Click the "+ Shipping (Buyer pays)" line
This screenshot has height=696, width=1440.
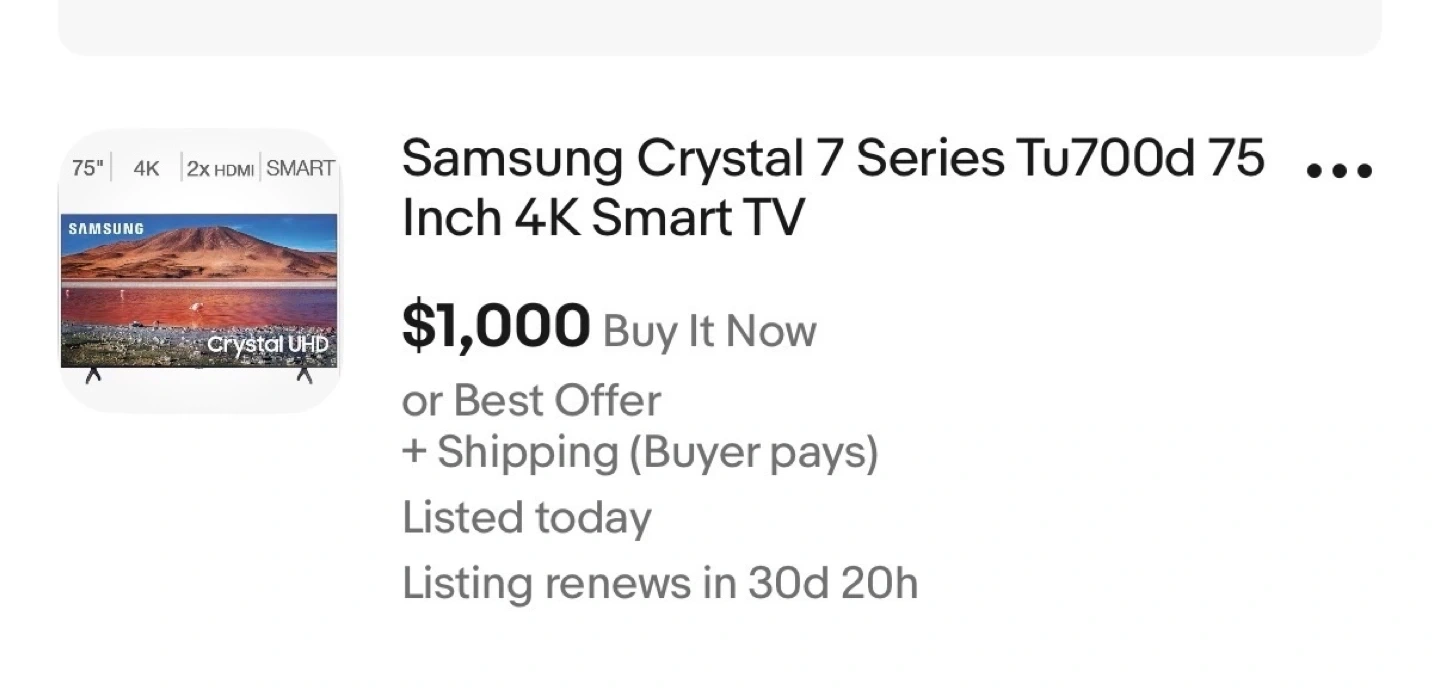click(x=639, y=452)
